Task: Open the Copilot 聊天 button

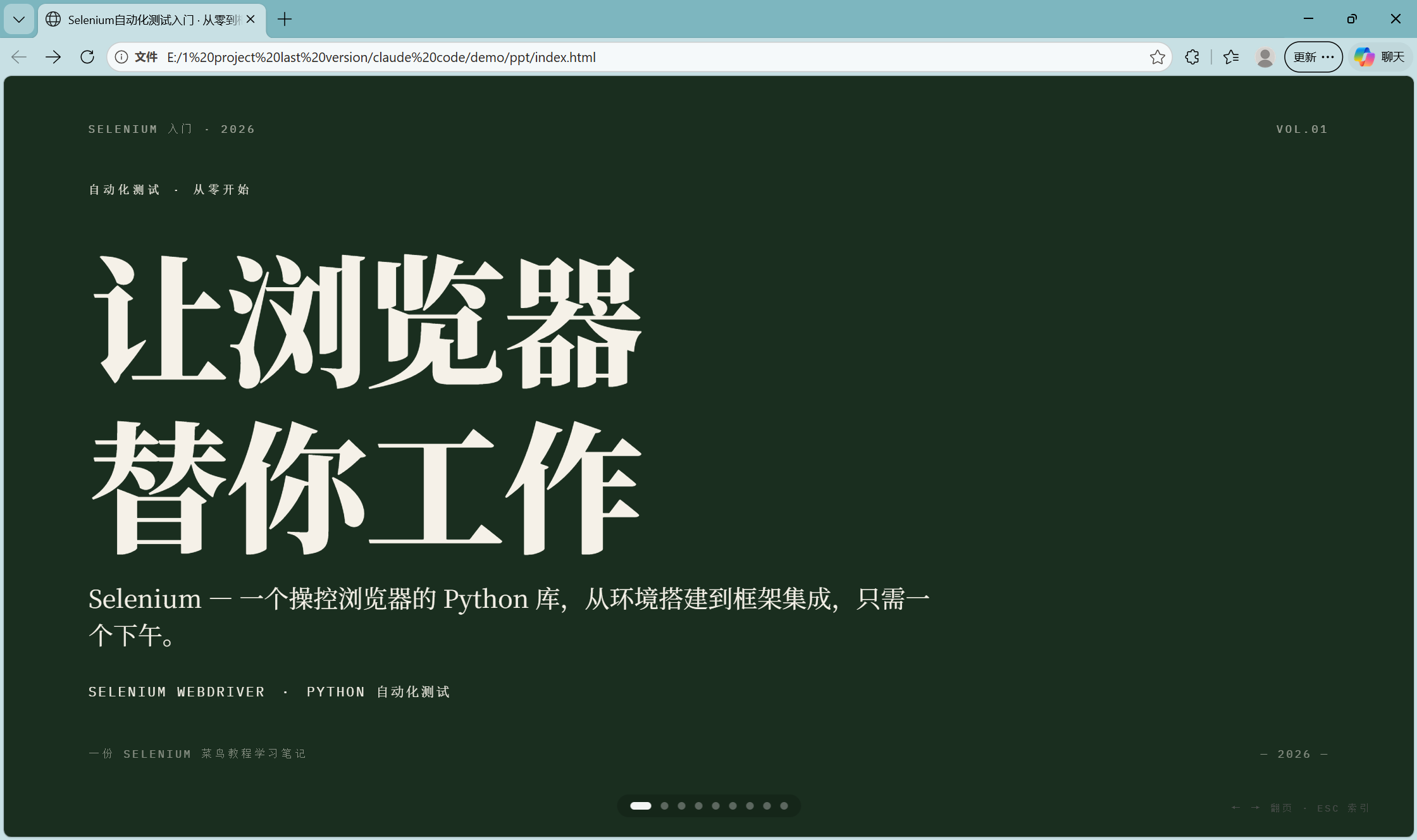Action: [x=1380, y=57]
